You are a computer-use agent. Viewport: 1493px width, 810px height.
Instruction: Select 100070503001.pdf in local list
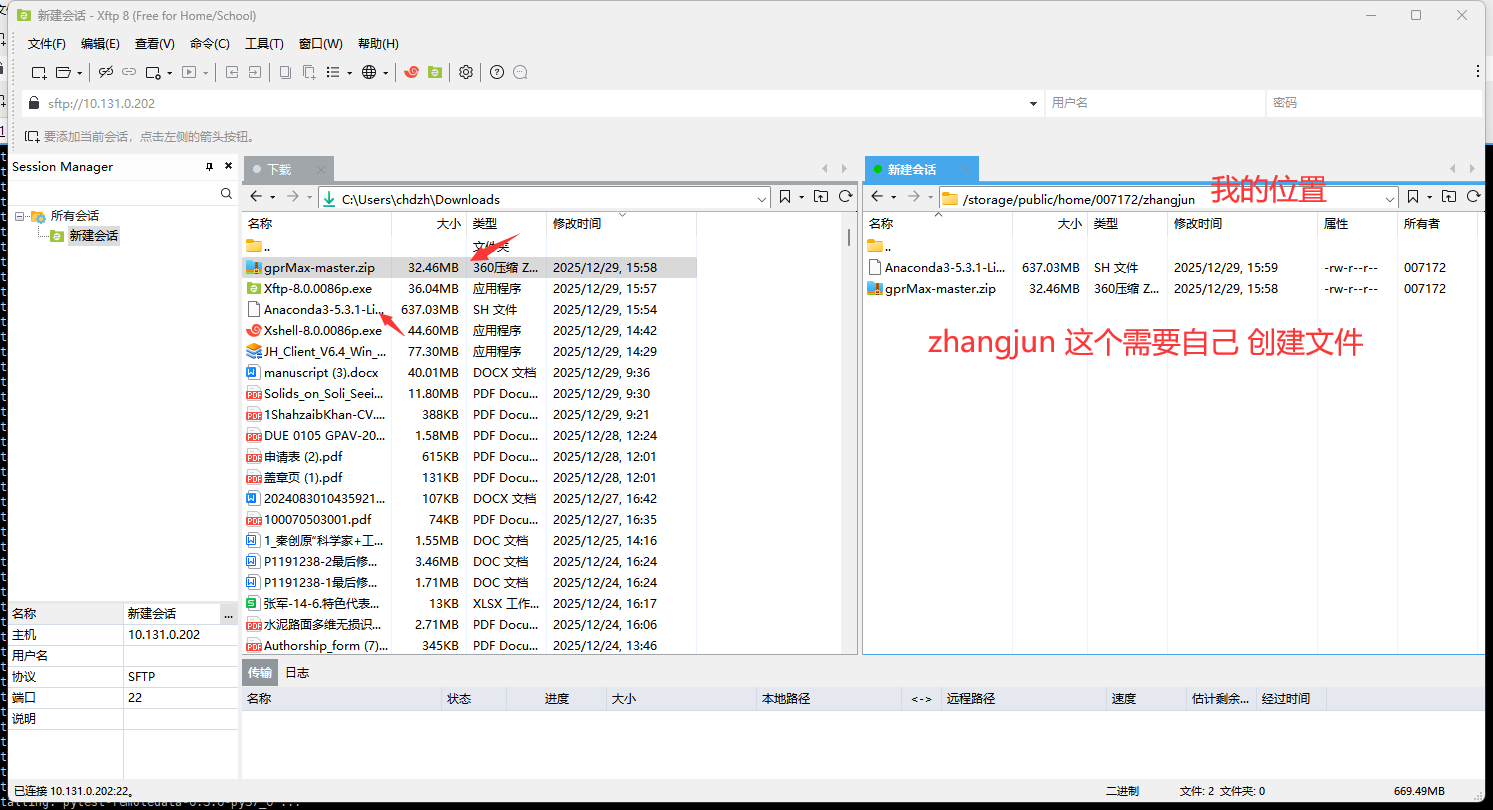tap(469, 520)
